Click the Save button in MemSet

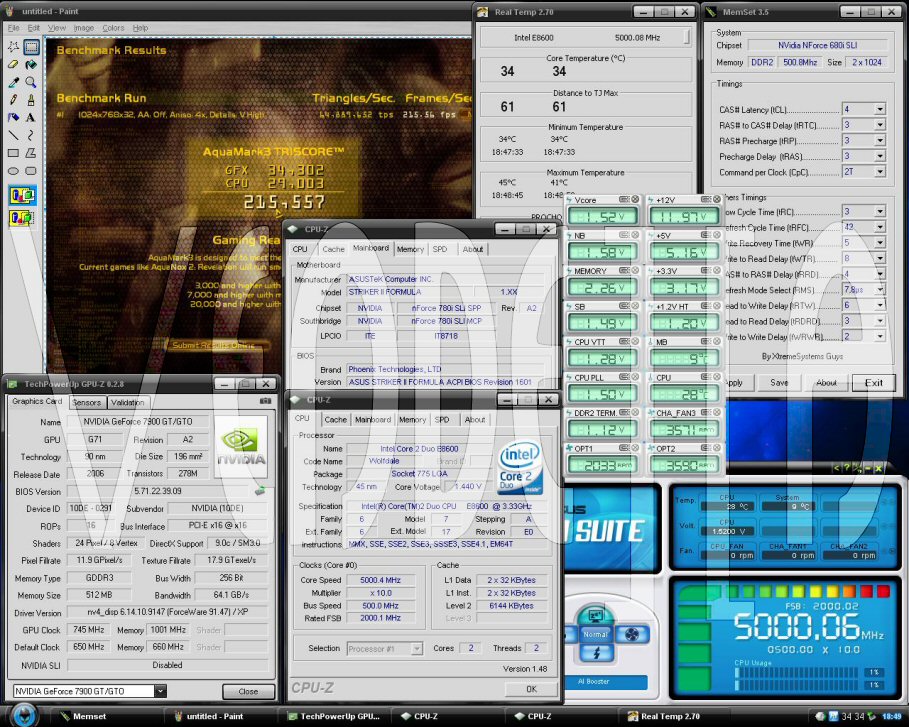tap(779, 383)
